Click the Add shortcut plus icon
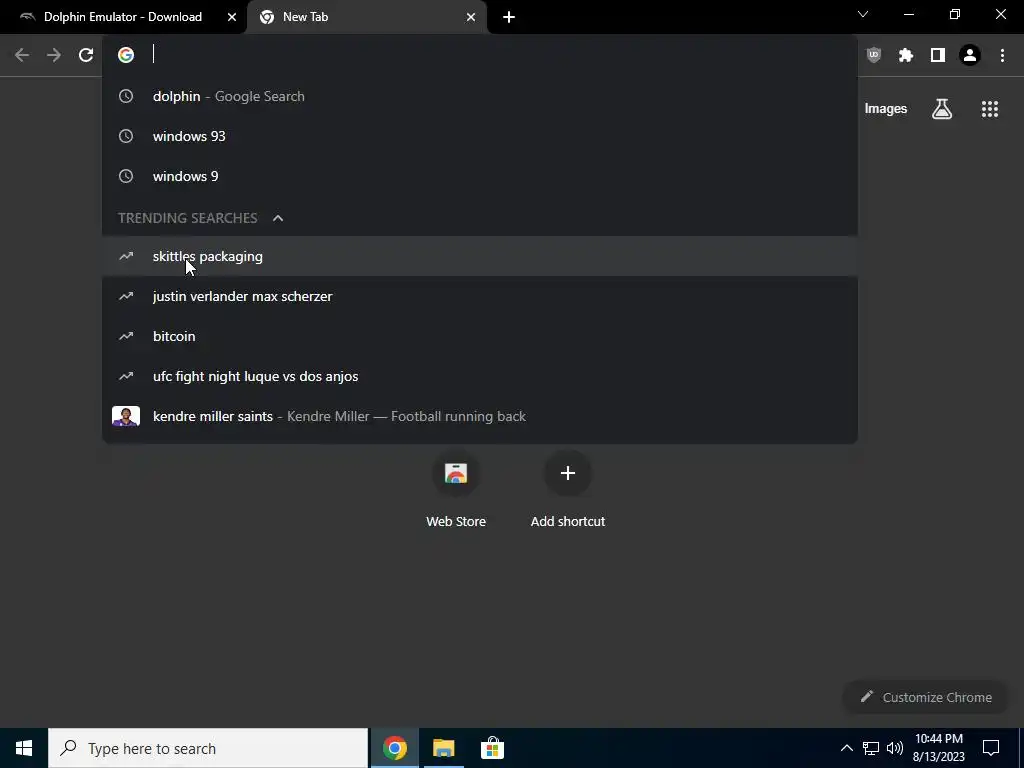Screen dimensions: 1024x768 568,473
